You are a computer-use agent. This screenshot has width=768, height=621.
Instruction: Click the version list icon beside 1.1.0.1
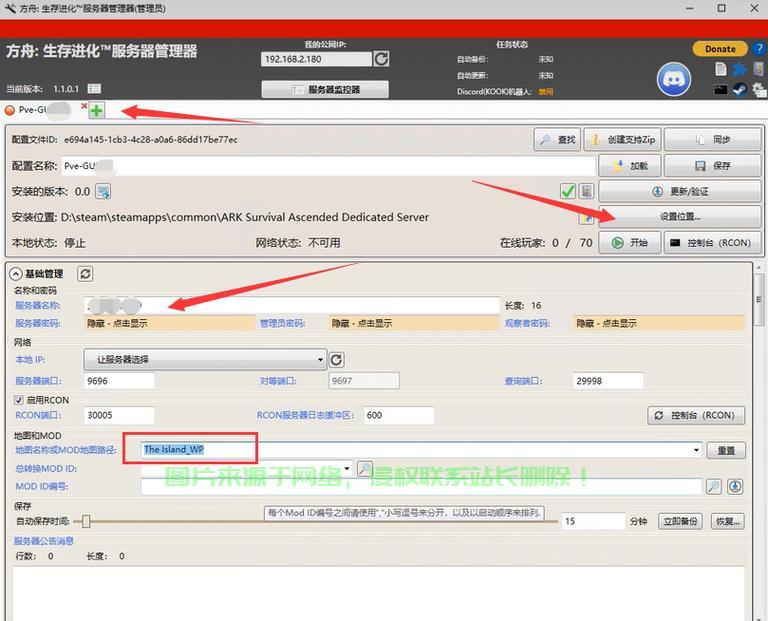(94, 89)
